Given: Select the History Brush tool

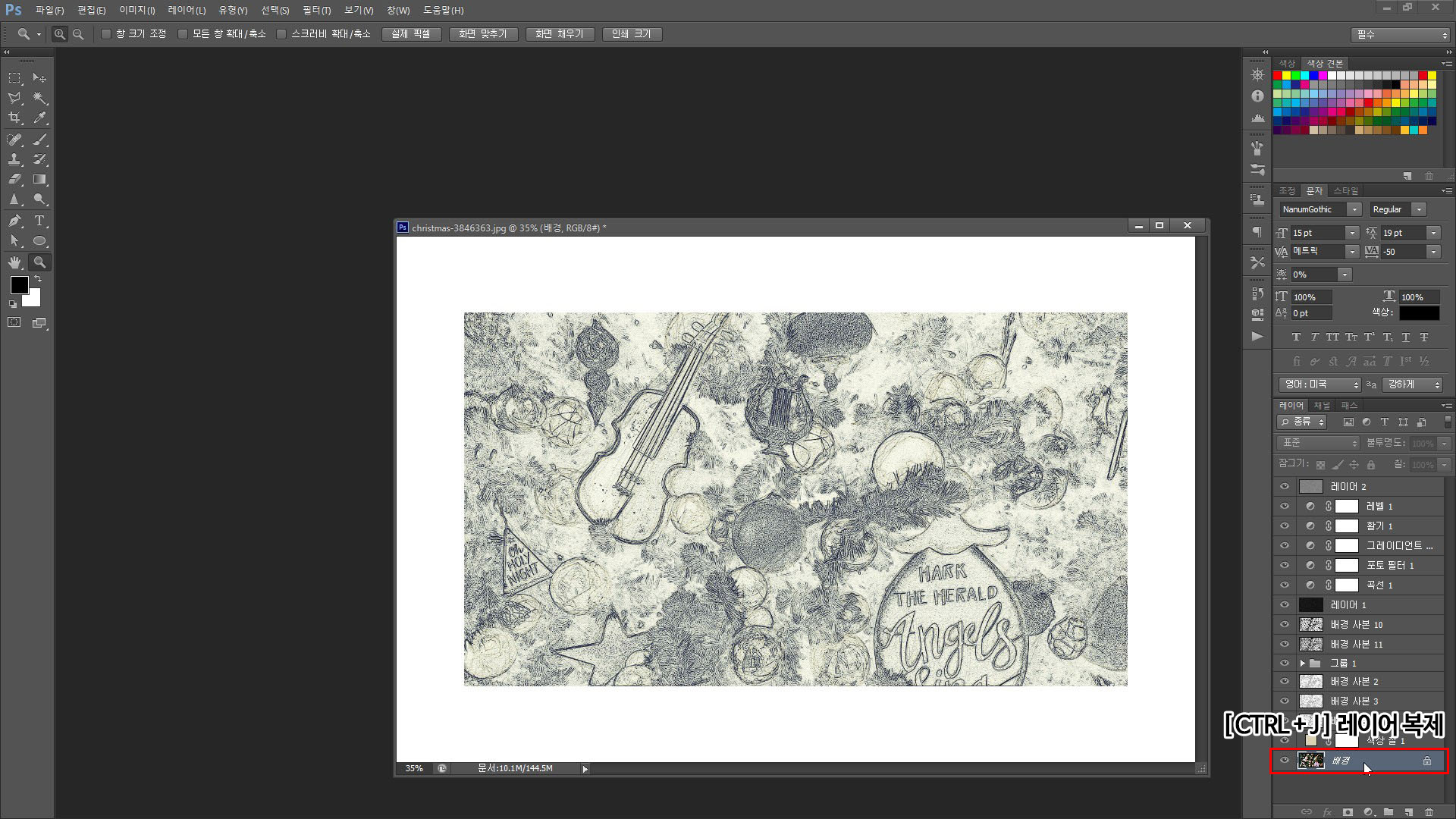Looking at the screenshot, I should pos(39,159).
